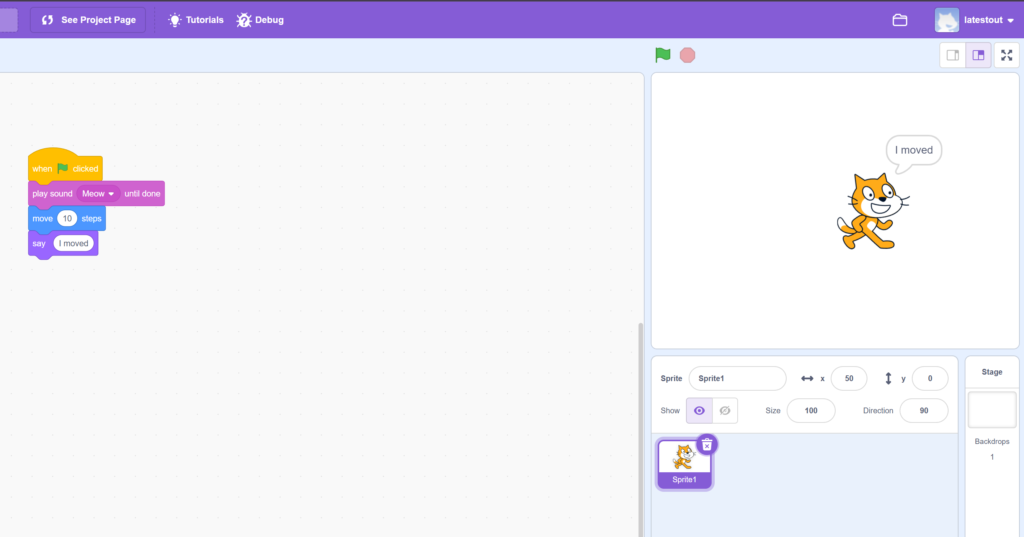Show the sprite with eye icon

point(699,411)
